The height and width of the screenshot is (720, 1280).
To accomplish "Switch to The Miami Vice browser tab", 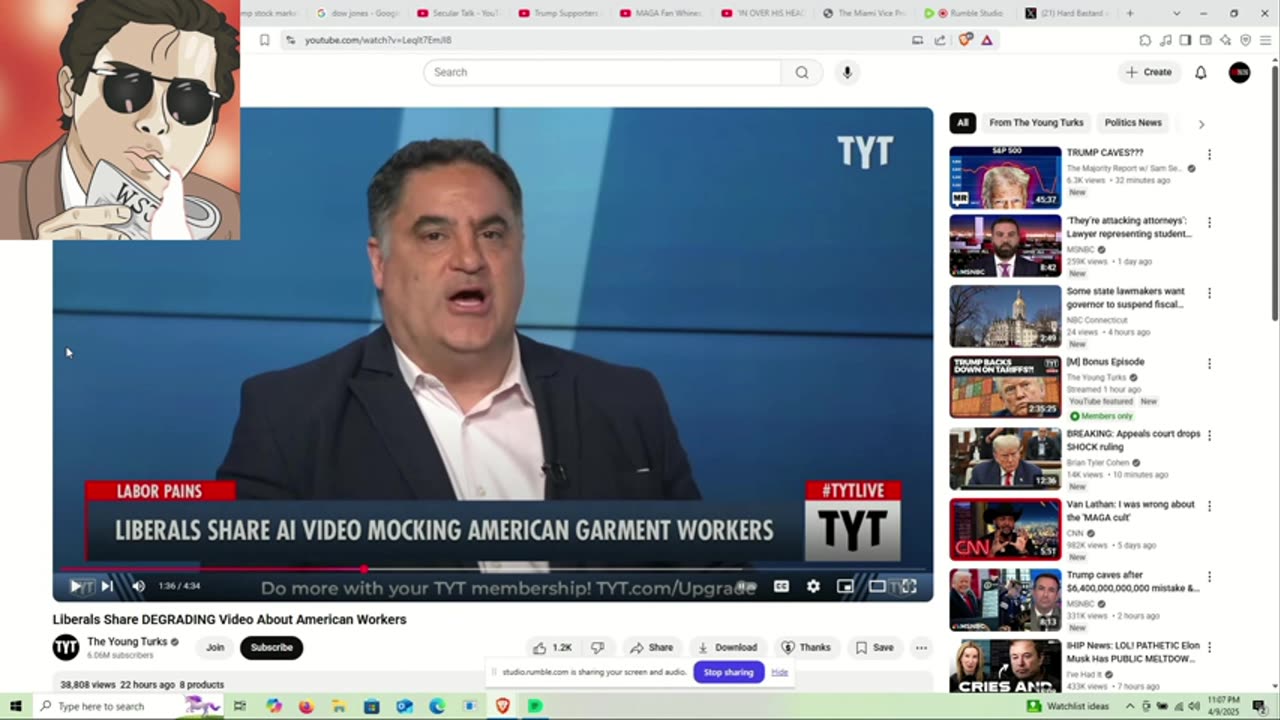I will coord(864,13).
